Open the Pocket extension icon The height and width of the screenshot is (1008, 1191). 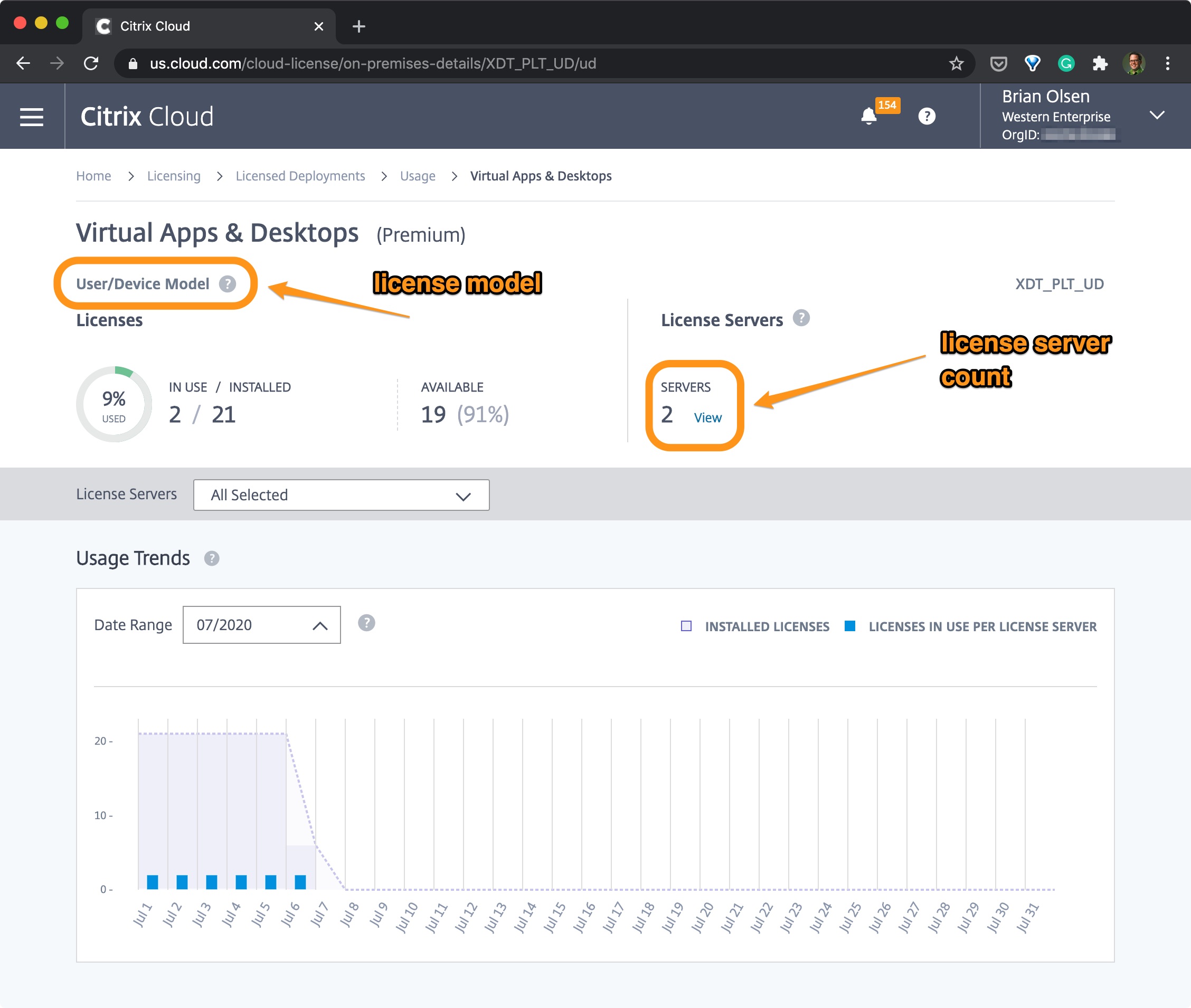(x=998, y=63)
